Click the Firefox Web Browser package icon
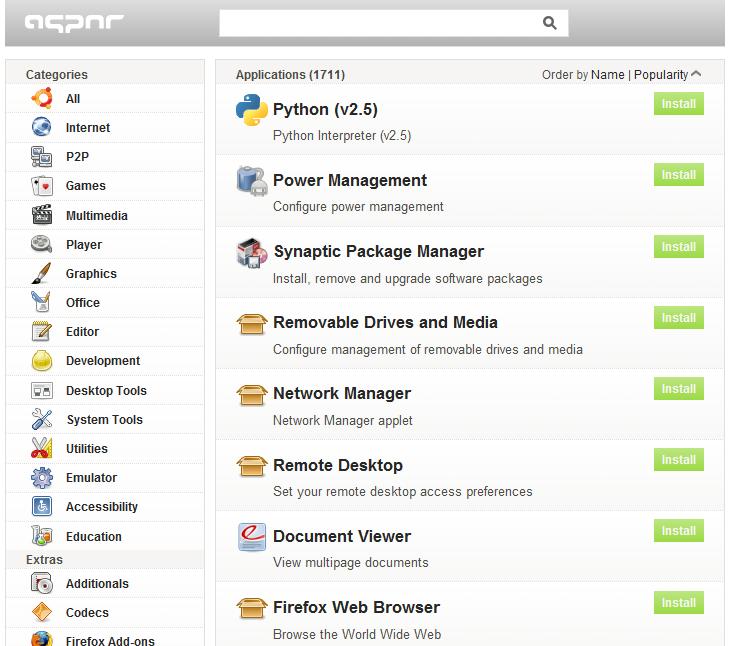Viewport: 731px width, 646px height. 252,608
